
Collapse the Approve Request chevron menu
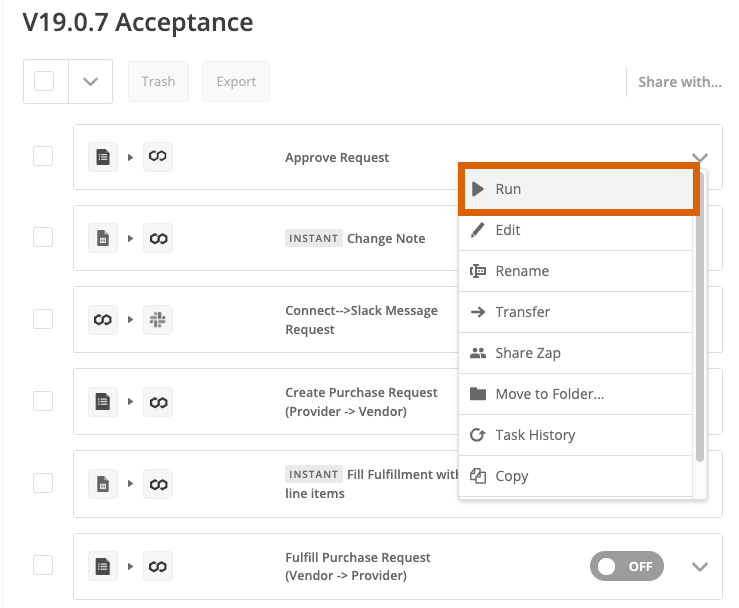[700, 157]
